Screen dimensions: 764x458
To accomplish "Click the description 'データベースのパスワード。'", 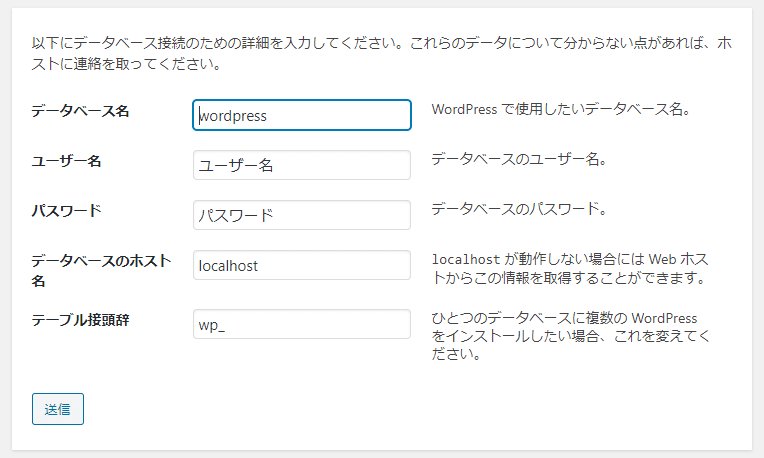I will click(519, 209).
